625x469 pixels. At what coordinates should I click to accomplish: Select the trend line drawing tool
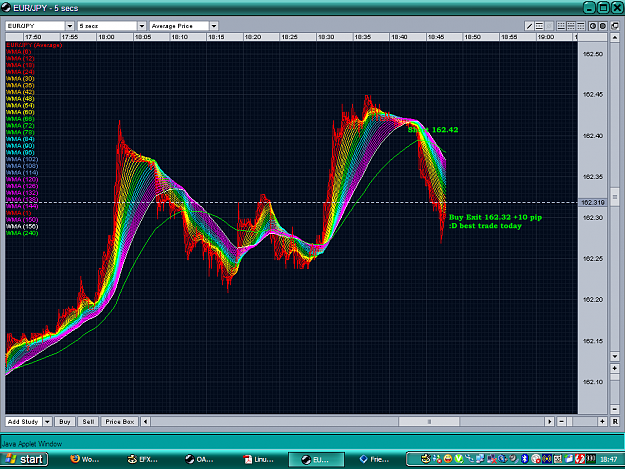[x=529, y=26]
